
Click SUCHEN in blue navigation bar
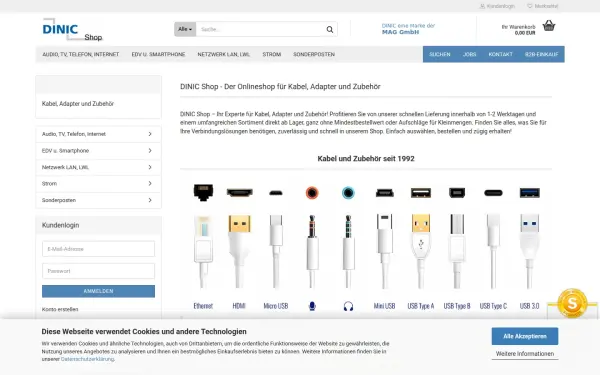tap(440, 54)
